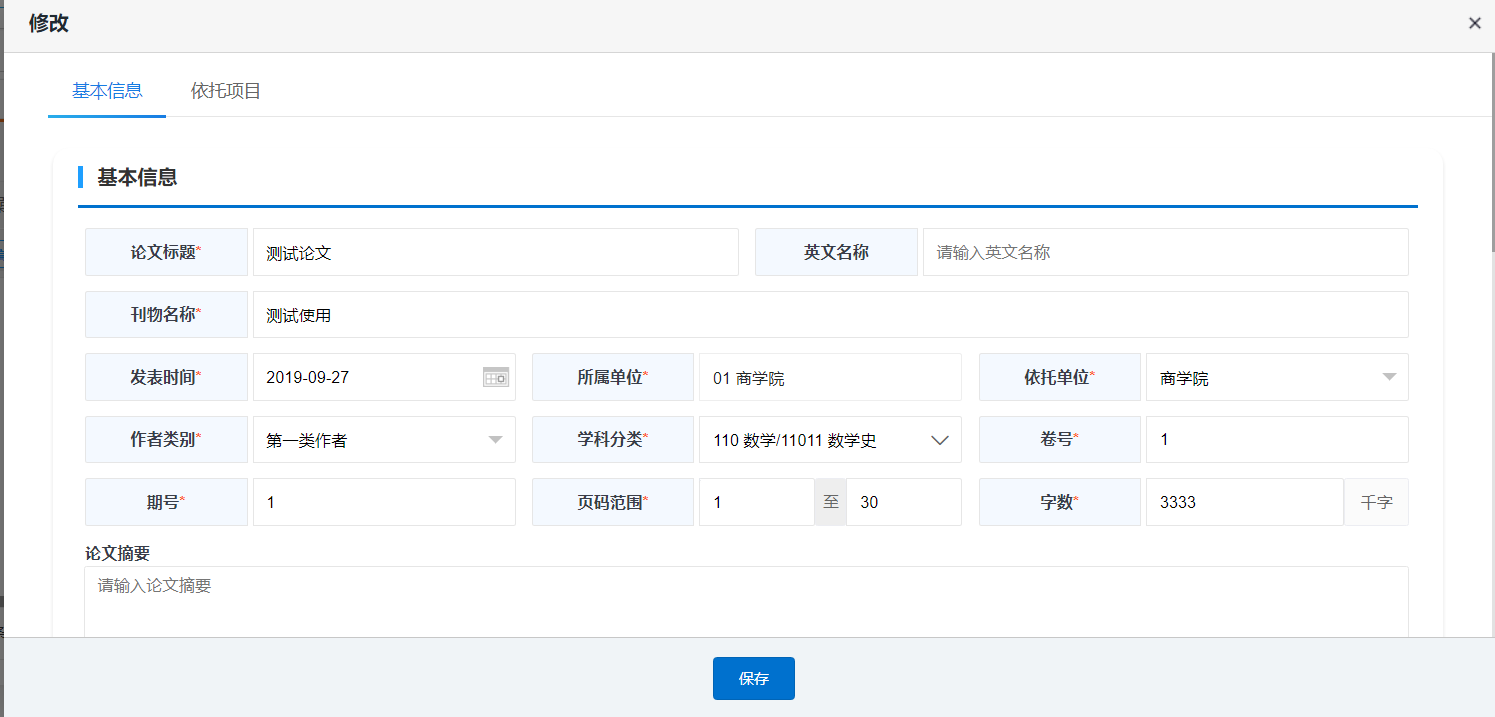This screenshot has height=717, width=1495.
Task: Click the 期号 input box
Action: point(384,502)
